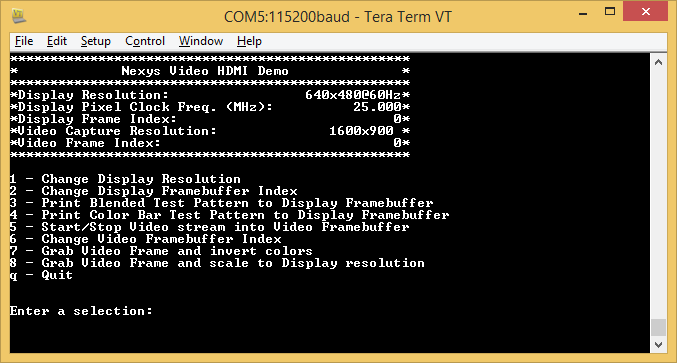677x363 pixels.
Task: Open the File menu
Action: tap(24, 41)
